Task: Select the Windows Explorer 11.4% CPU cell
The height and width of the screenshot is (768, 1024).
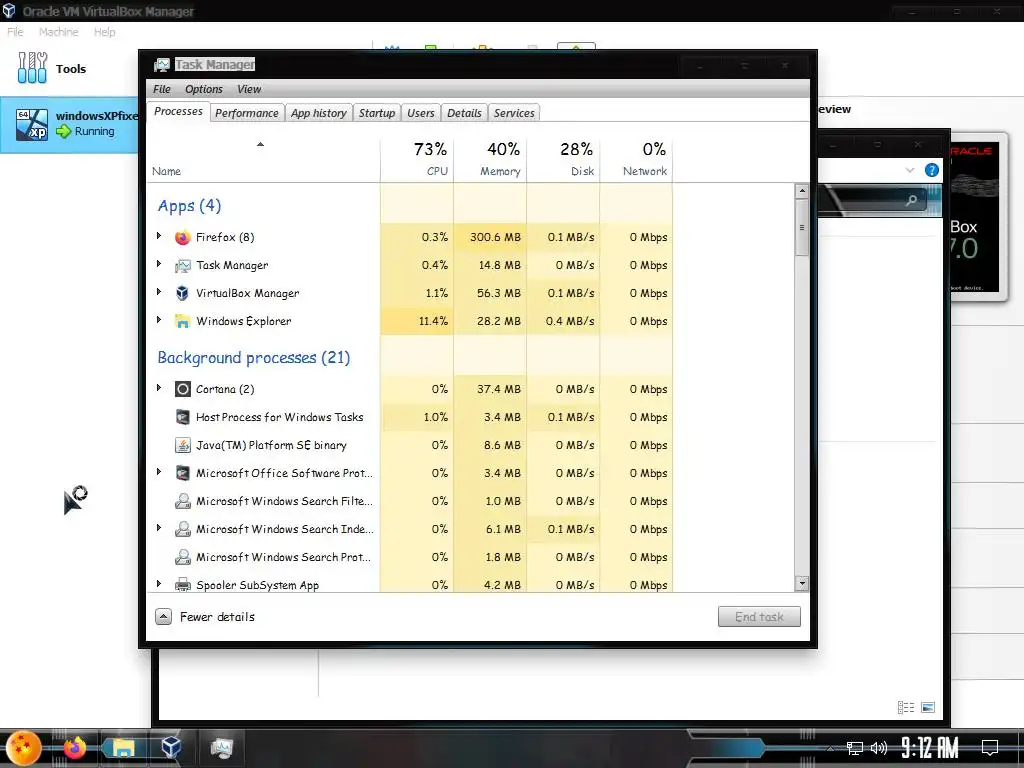Action: pos(417,321)
